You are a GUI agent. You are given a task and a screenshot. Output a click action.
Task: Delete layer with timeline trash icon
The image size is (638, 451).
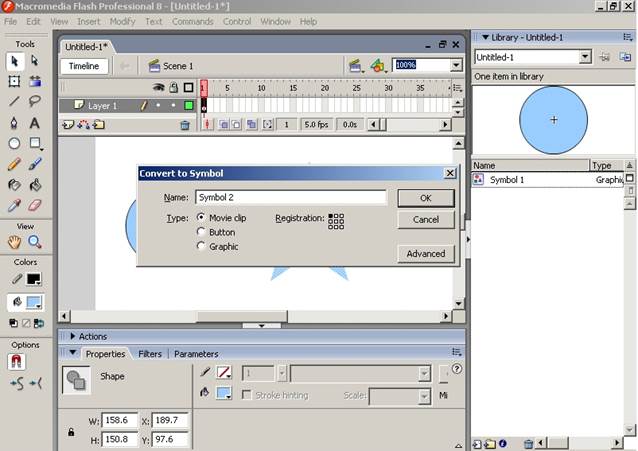[185, 125]
